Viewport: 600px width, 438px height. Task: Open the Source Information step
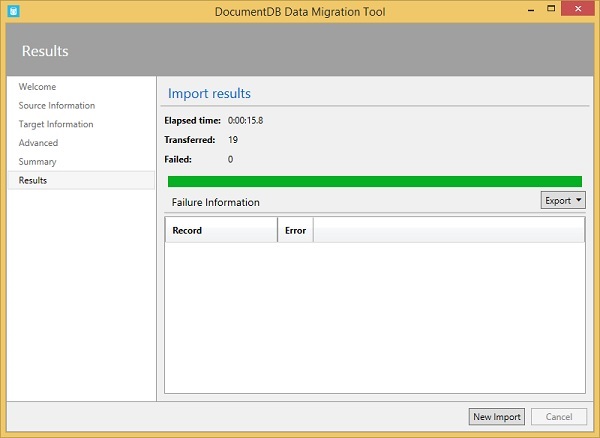tap(57, 106)
